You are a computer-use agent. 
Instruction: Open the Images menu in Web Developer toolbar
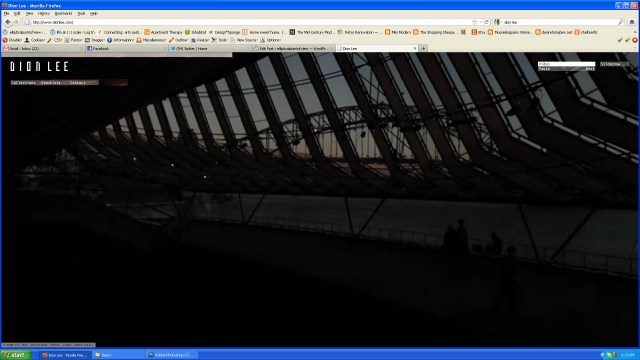[95, 40]
